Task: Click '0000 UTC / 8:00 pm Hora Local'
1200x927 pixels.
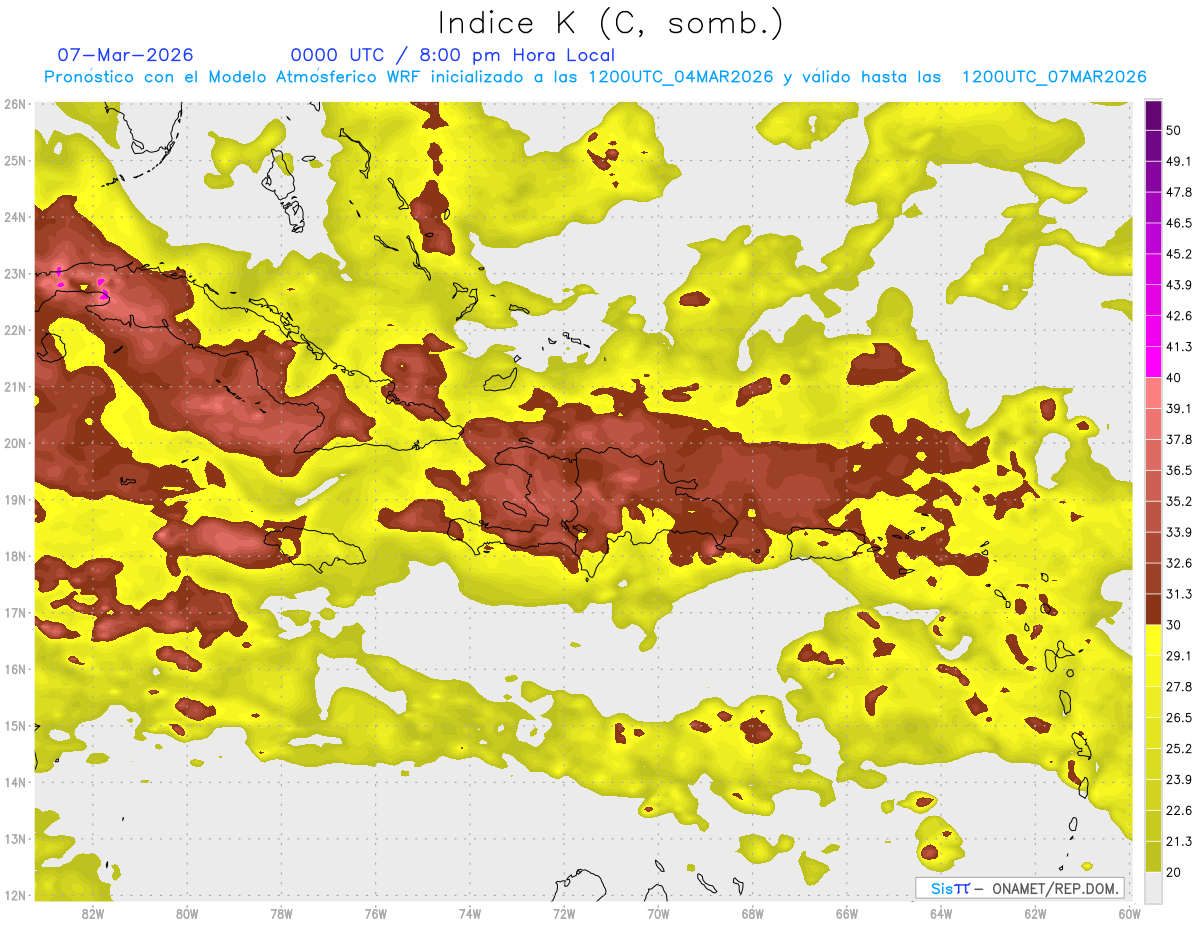Action: tap(453, 55)
